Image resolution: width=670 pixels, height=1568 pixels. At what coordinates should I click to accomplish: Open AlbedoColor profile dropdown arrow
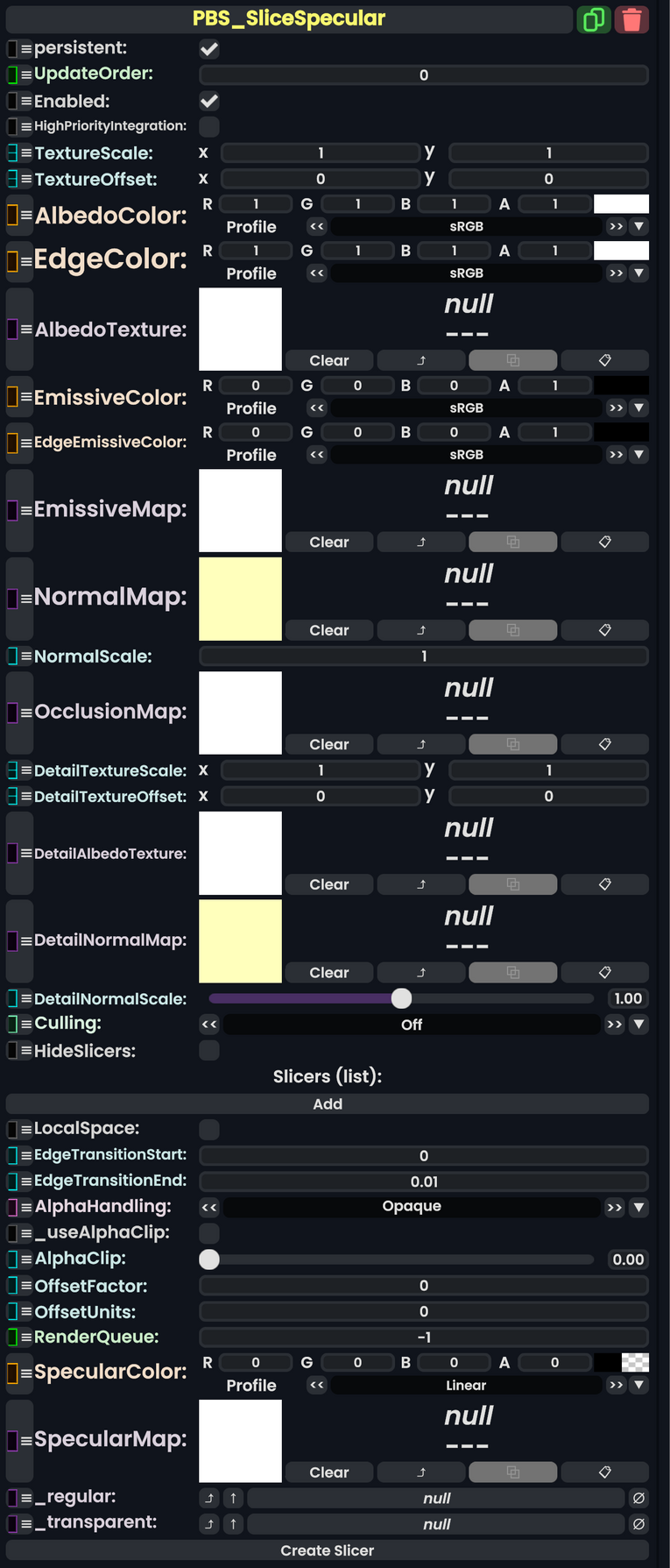click(639, 226)
